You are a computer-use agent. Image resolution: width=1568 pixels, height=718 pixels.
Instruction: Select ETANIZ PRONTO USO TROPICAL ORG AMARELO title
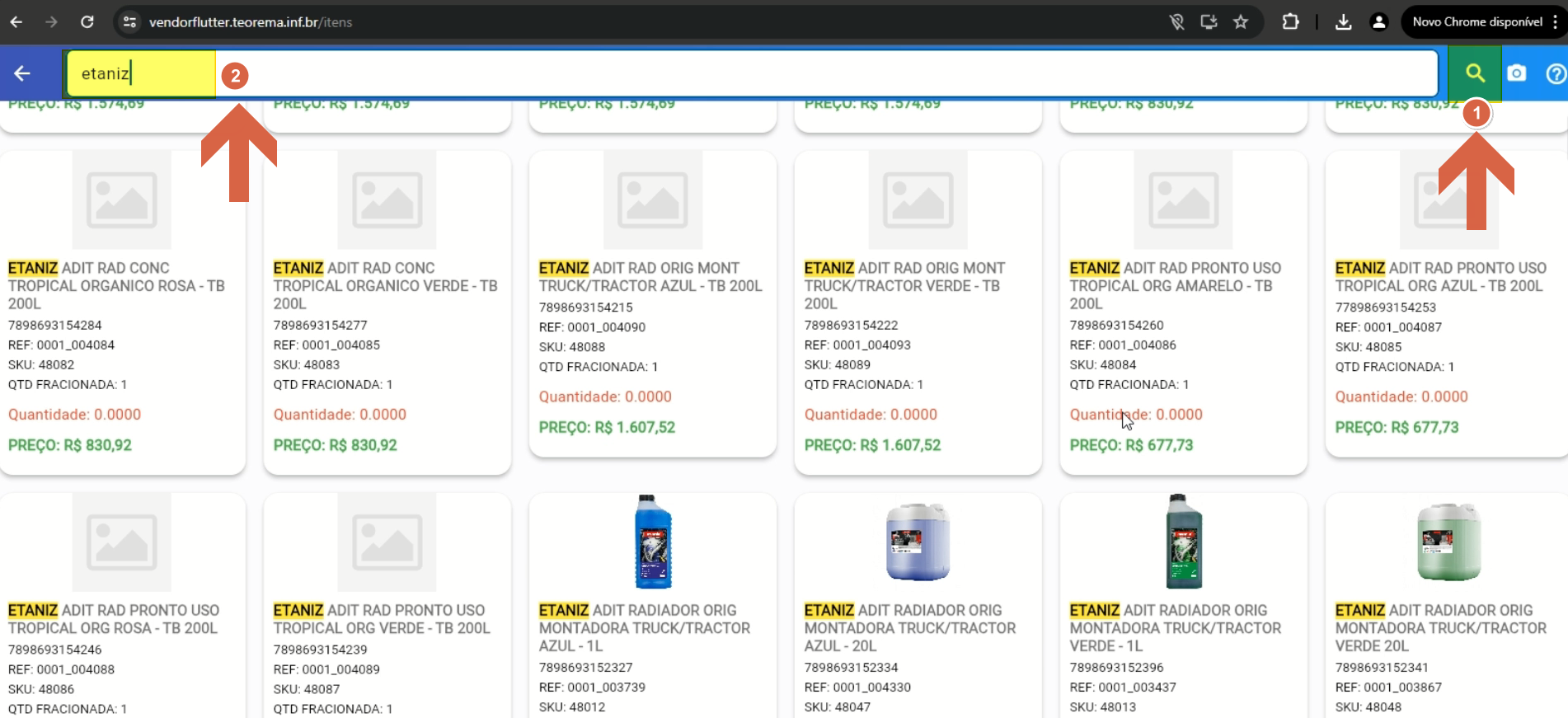1176,286
